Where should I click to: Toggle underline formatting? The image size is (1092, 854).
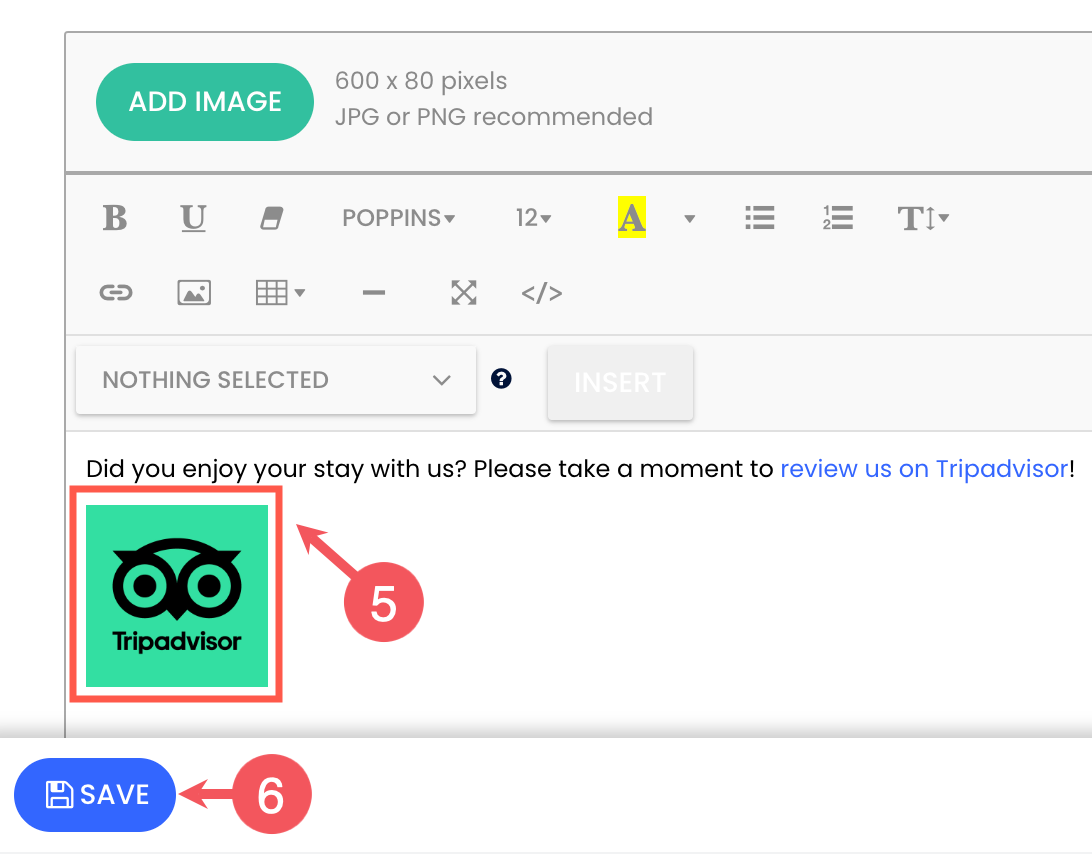[193, 218]
